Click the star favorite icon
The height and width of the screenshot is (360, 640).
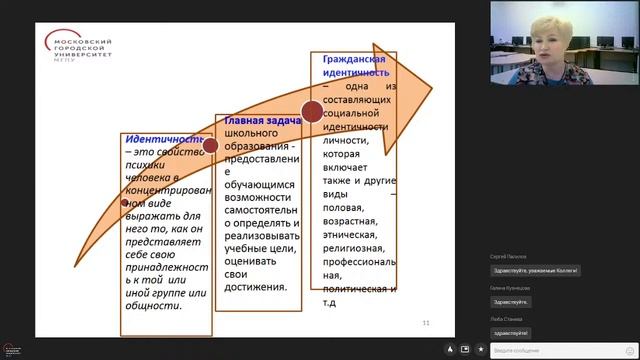click(x=481, y=349)
